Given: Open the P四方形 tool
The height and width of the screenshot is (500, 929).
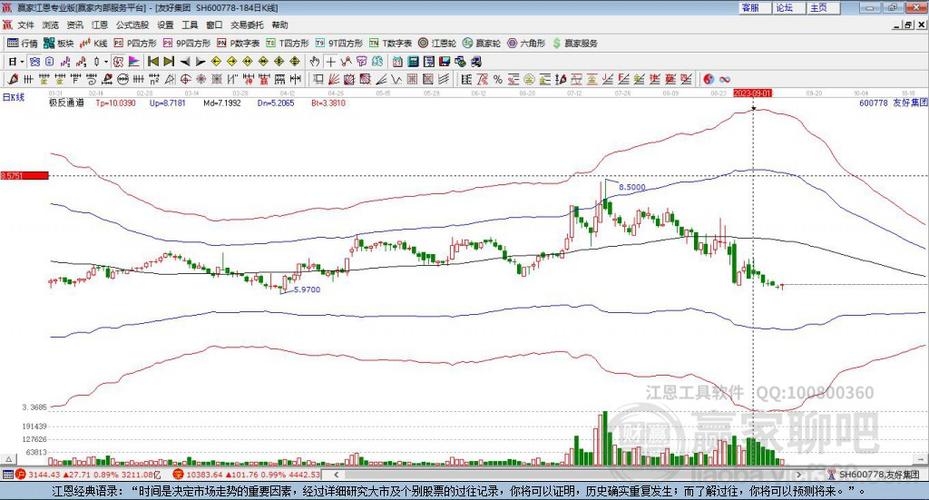Looking at the screenshot, I should (135, 43).
